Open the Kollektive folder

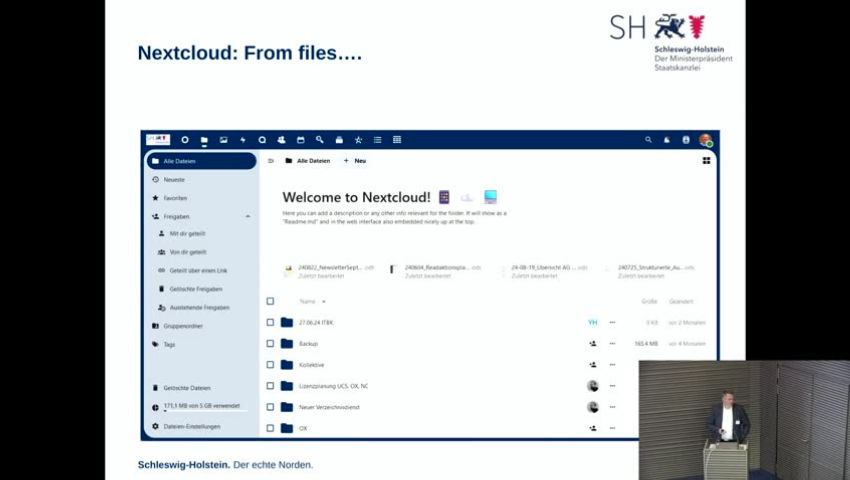pyautogui.click(x=311, y=365)
